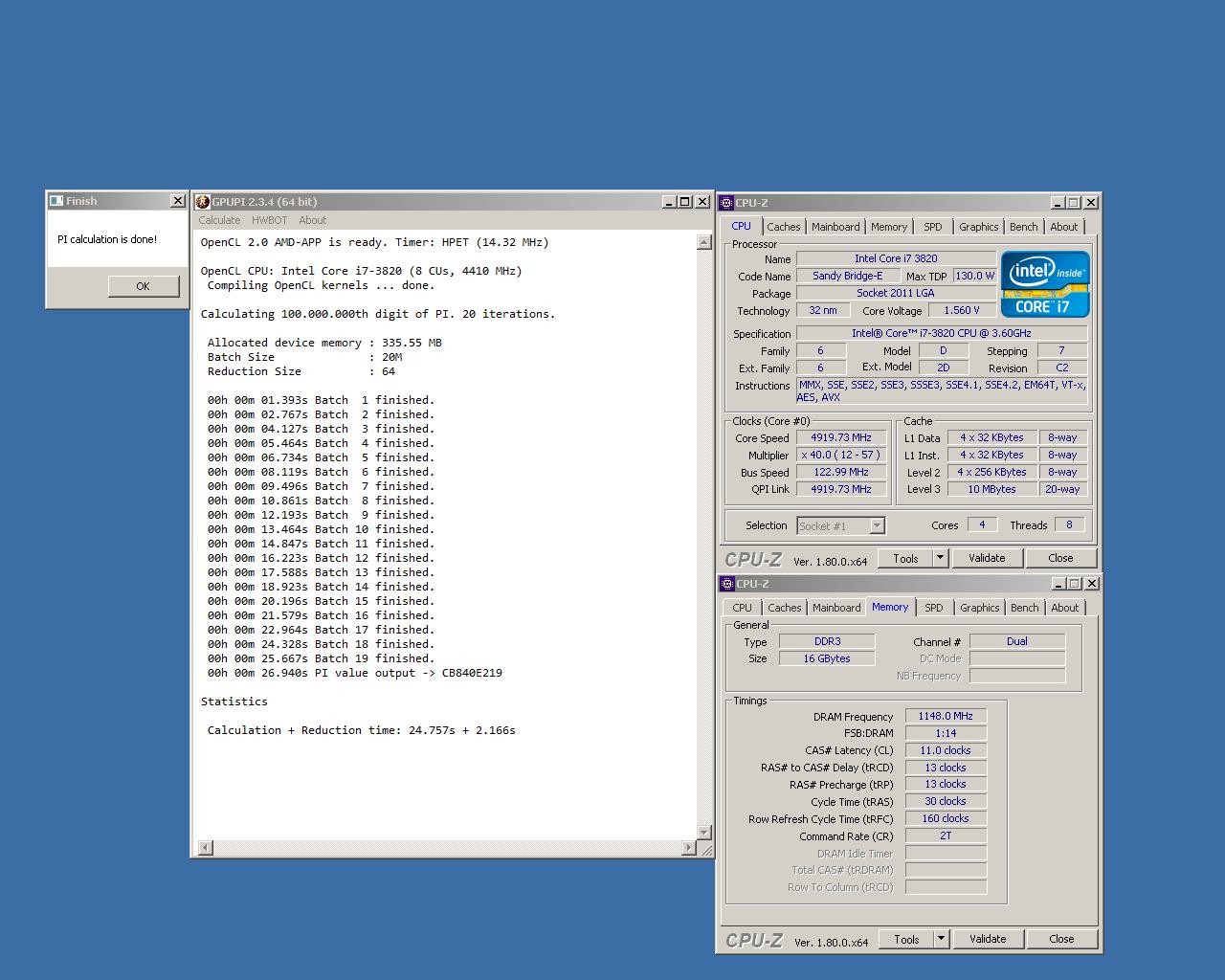Click the Intel Core i7 3820 Name field
Screen dimensions: 1225x980
(896, 258)
